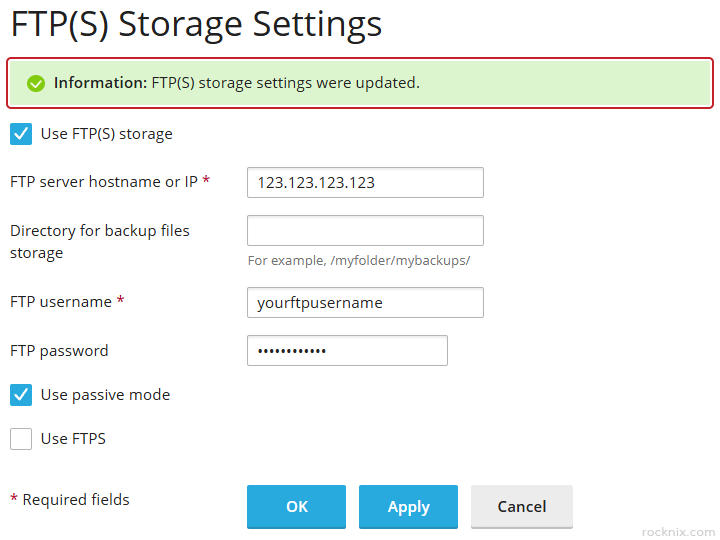Click the FTP username input field

pyautogui.click(x=365, y=302)
